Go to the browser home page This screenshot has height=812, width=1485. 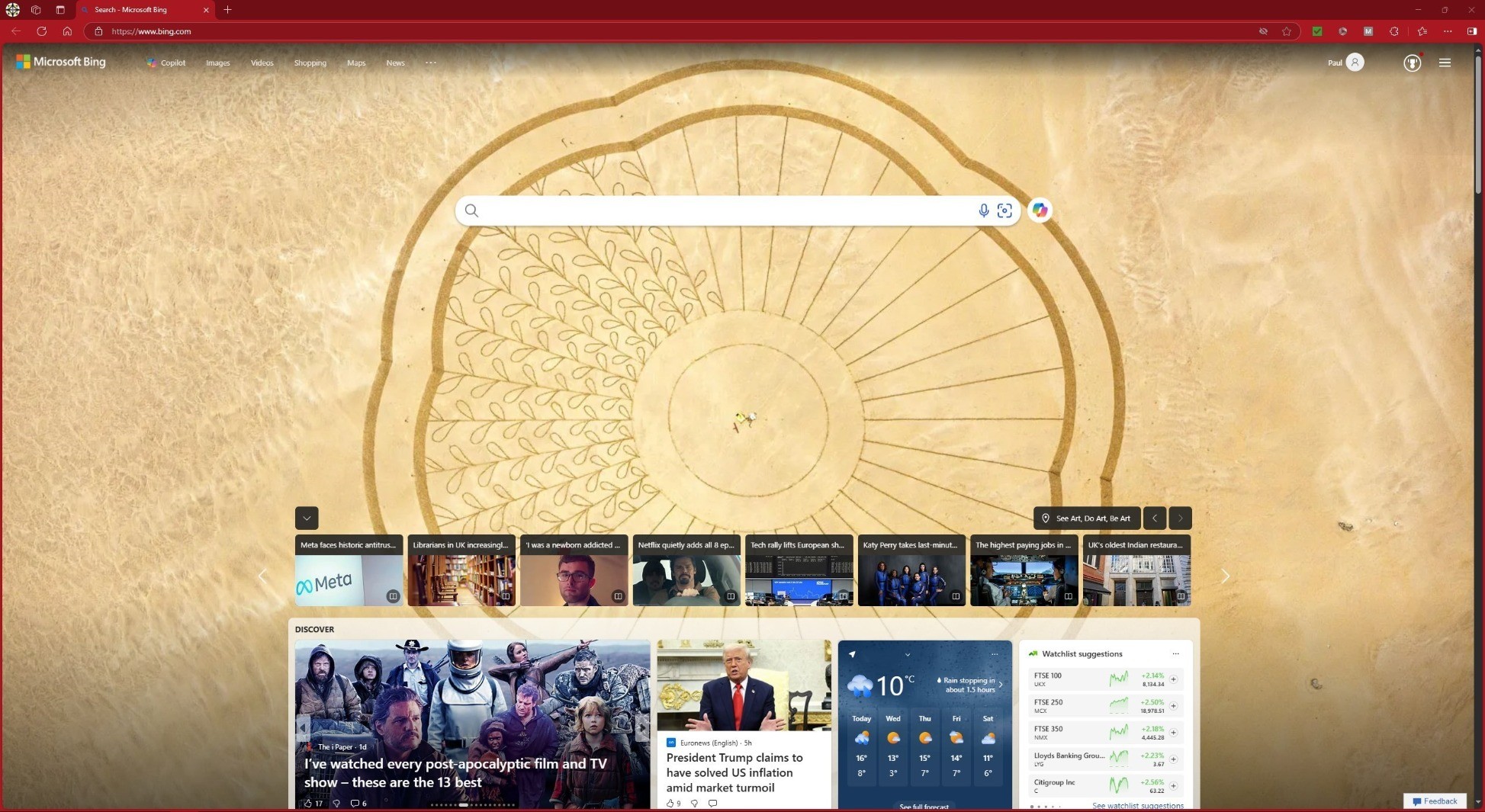pyautogui.click(x=67, y=31)
